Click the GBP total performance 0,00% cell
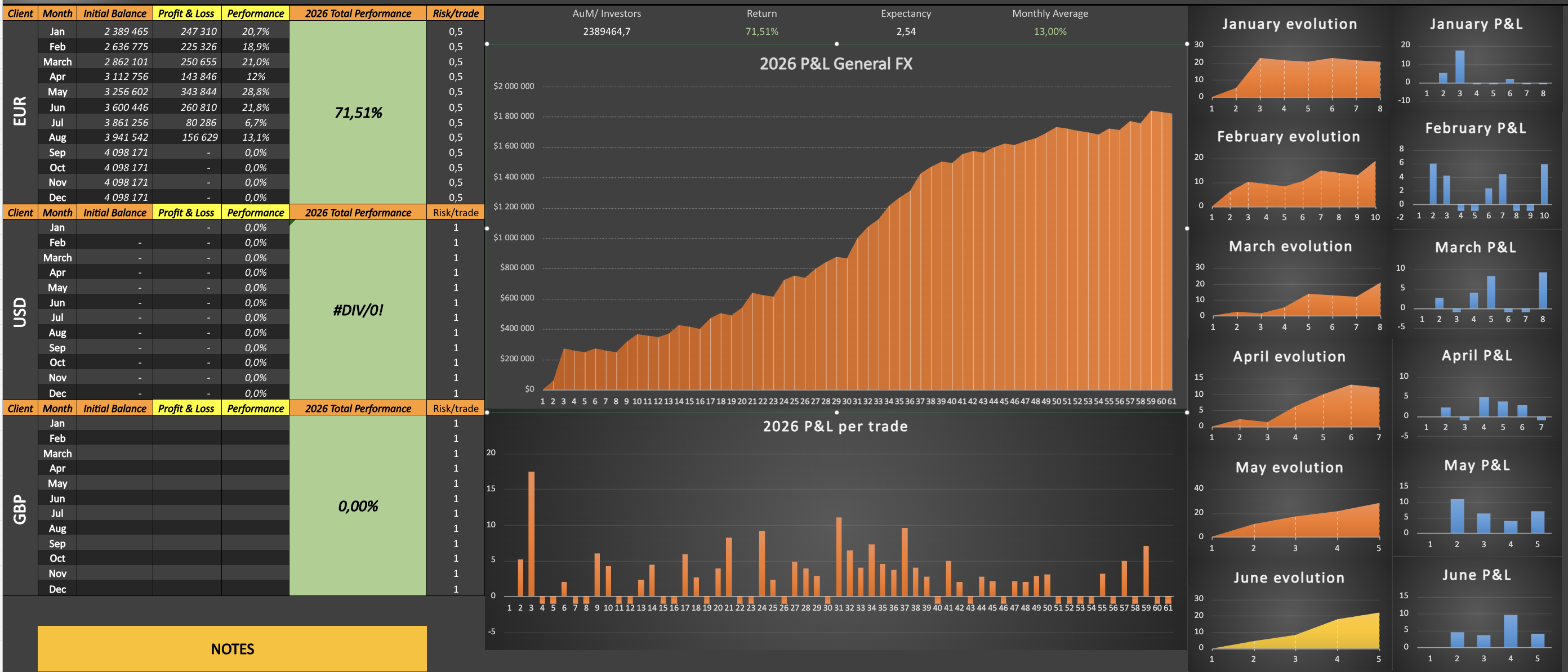The image size is (1568, 672). coord(358,506)
